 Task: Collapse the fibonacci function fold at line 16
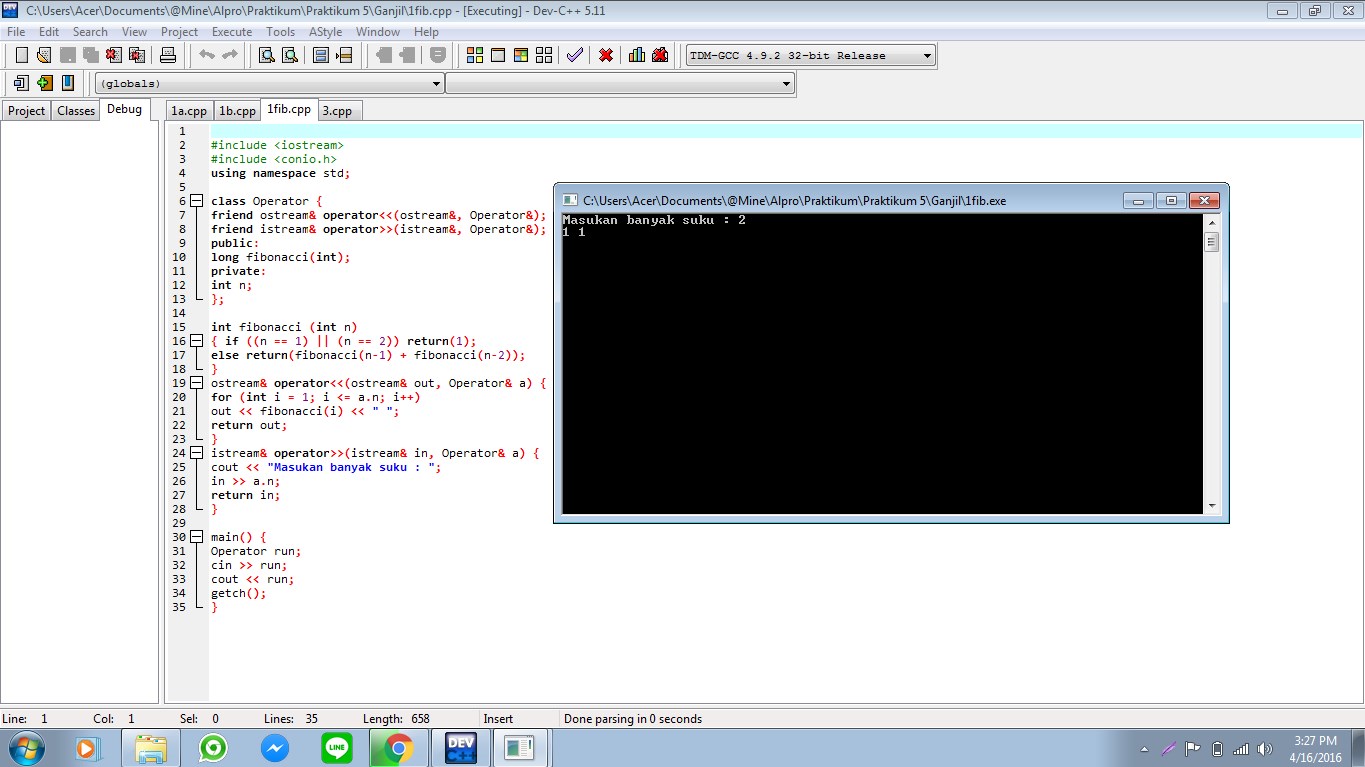[196, 341]
